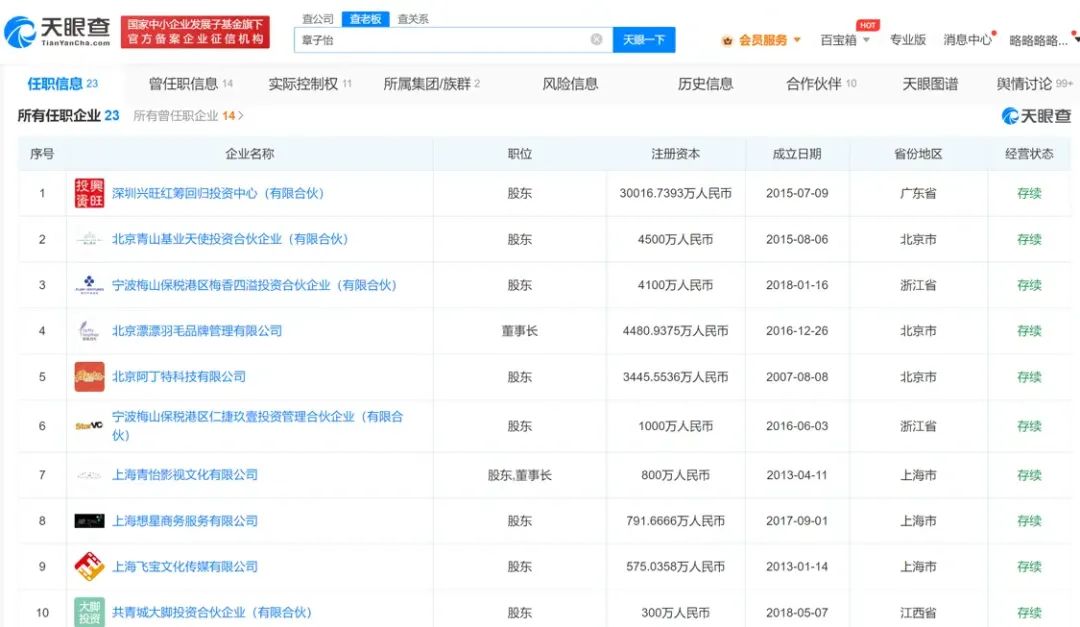The image size is (1080, 627).
Task: Click the StarVC logo in row 6
Action: coord(89,426)
